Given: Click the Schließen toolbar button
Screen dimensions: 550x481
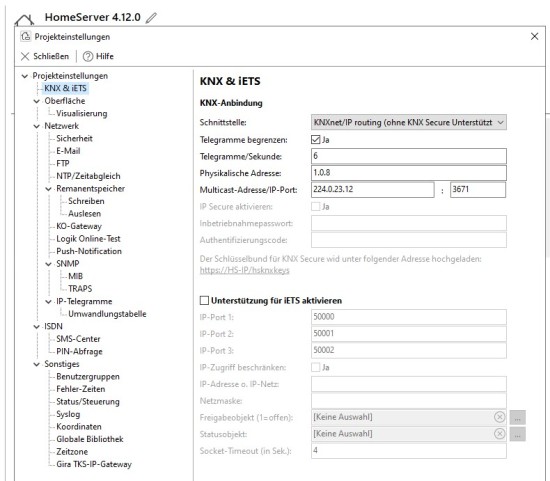Looking at the screenshot, I should pyautogui.click(x=45, y=56).
